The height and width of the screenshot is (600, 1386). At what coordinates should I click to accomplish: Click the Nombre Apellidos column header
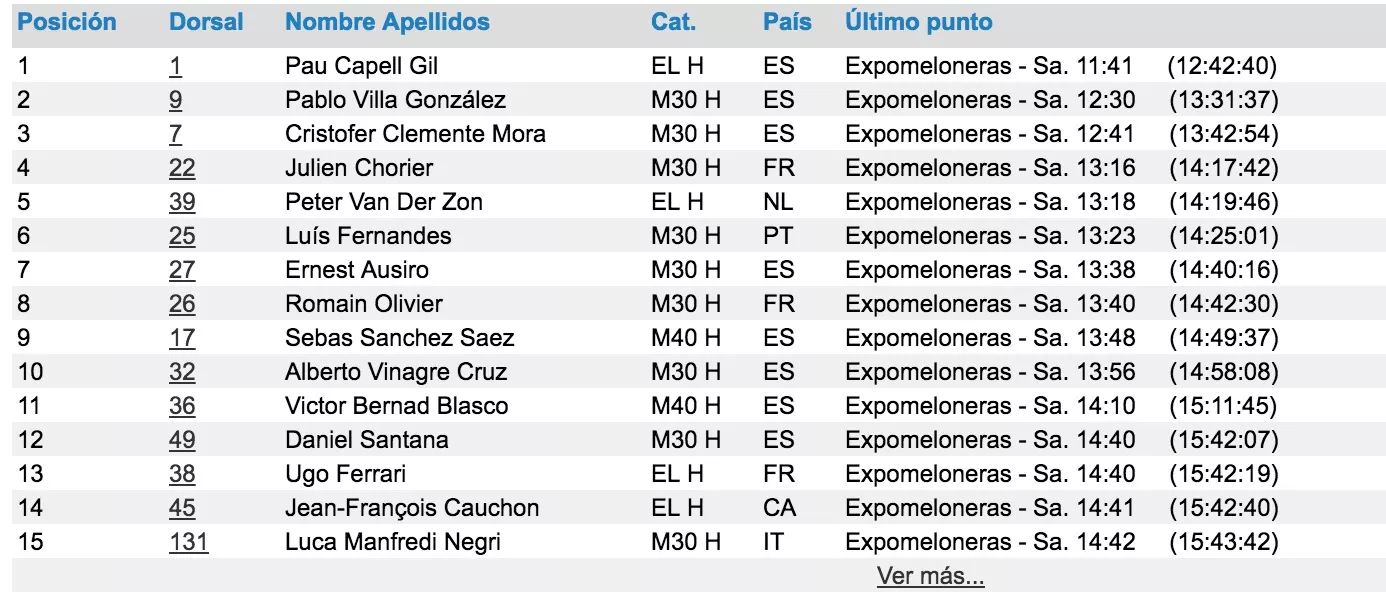(x=387, y=22)
